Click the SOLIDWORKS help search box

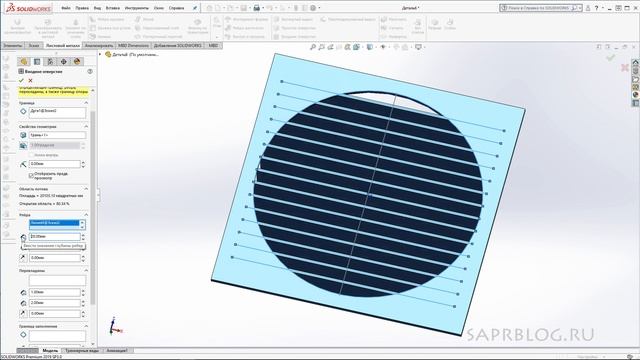540,8
